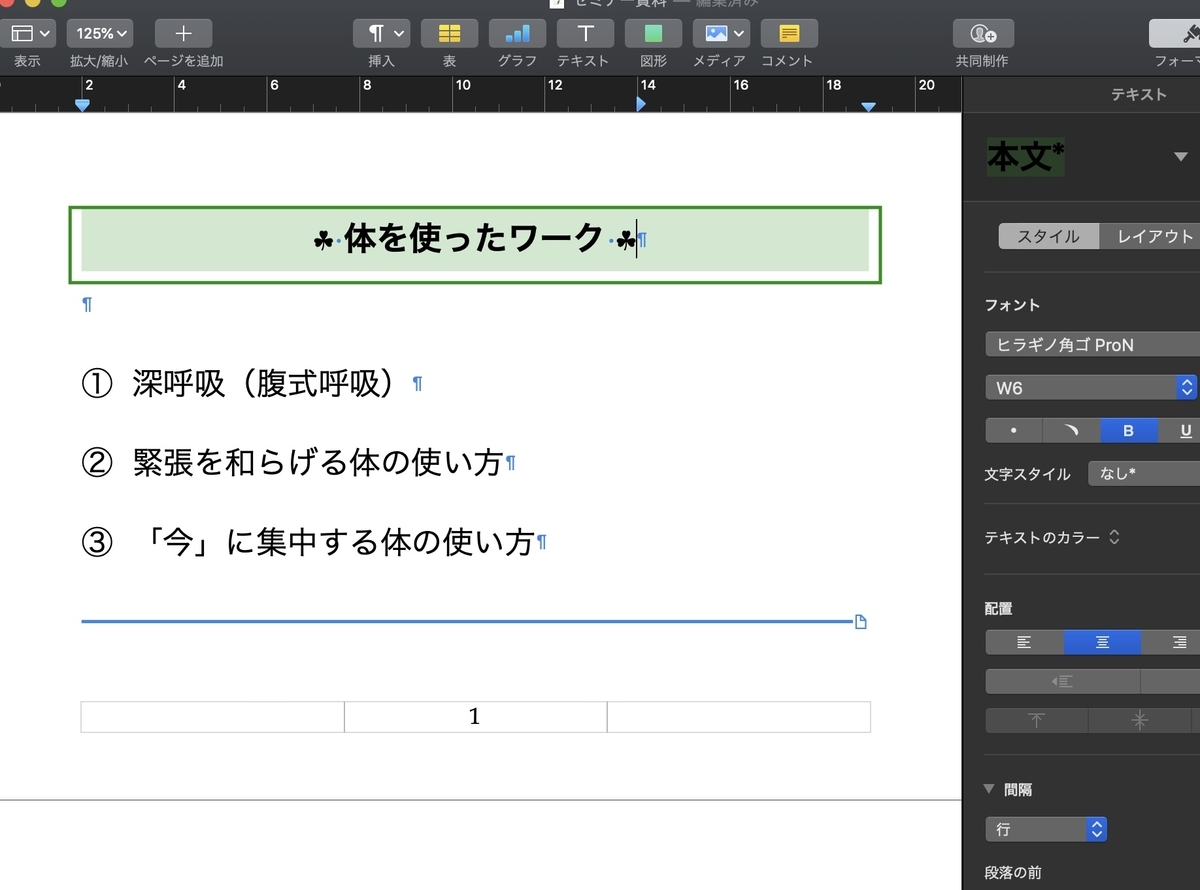
Task: Click the page number 1 footer cell
Action: (x=476, y=717)
